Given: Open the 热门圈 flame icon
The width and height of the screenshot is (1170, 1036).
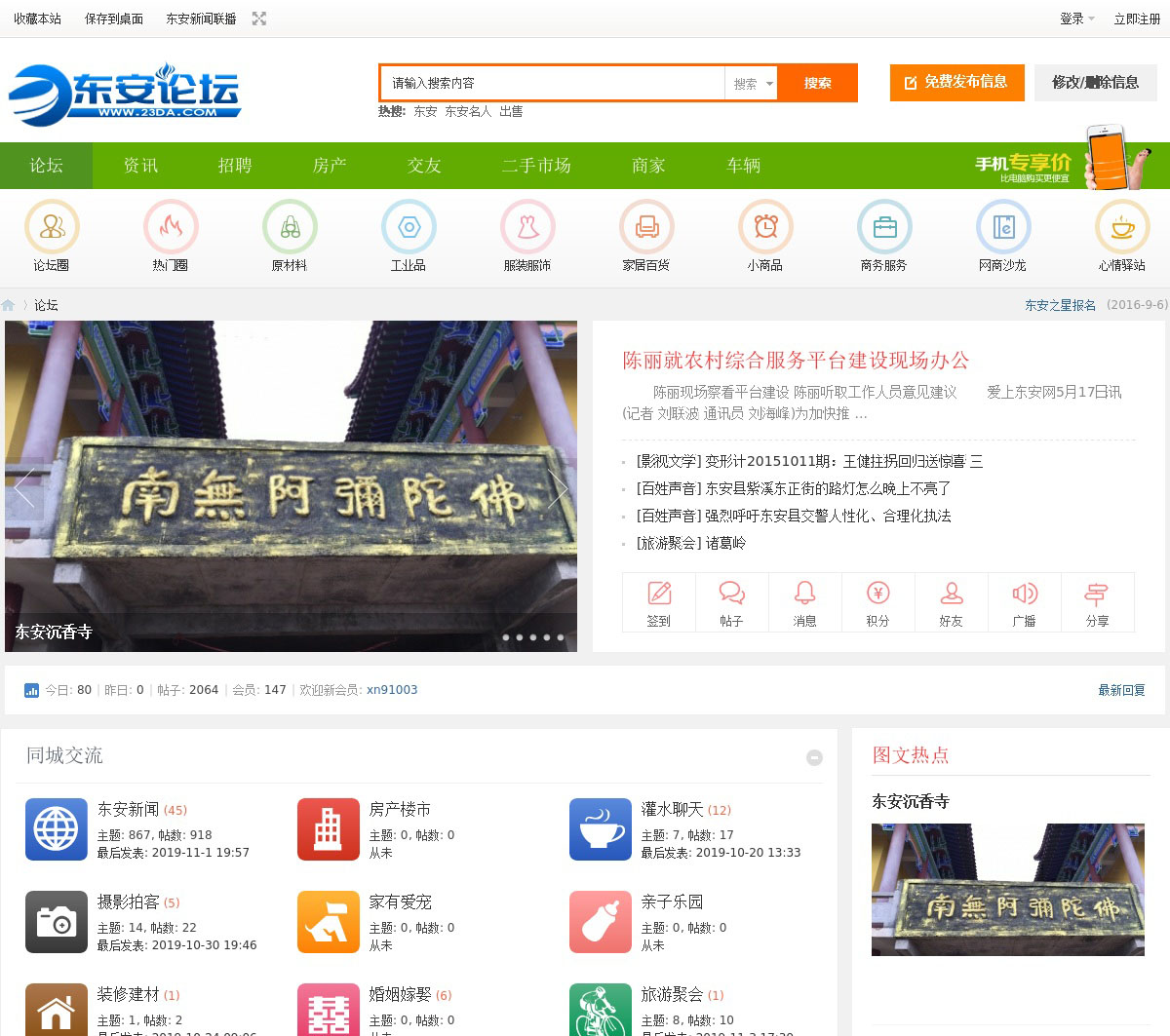Looking at the screenshot, I should [171, 227].
